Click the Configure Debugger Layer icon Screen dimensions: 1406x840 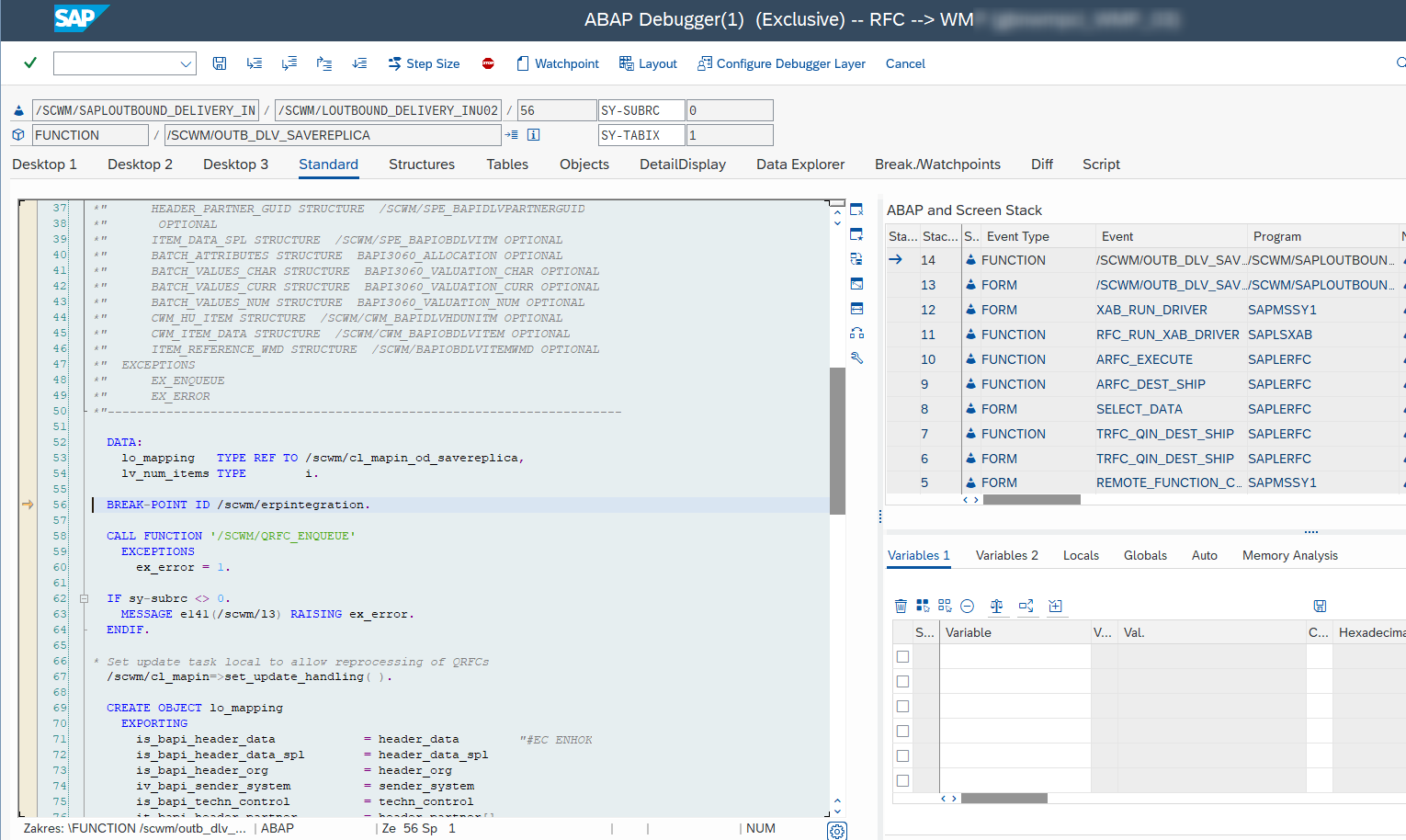tap(705, 63)
